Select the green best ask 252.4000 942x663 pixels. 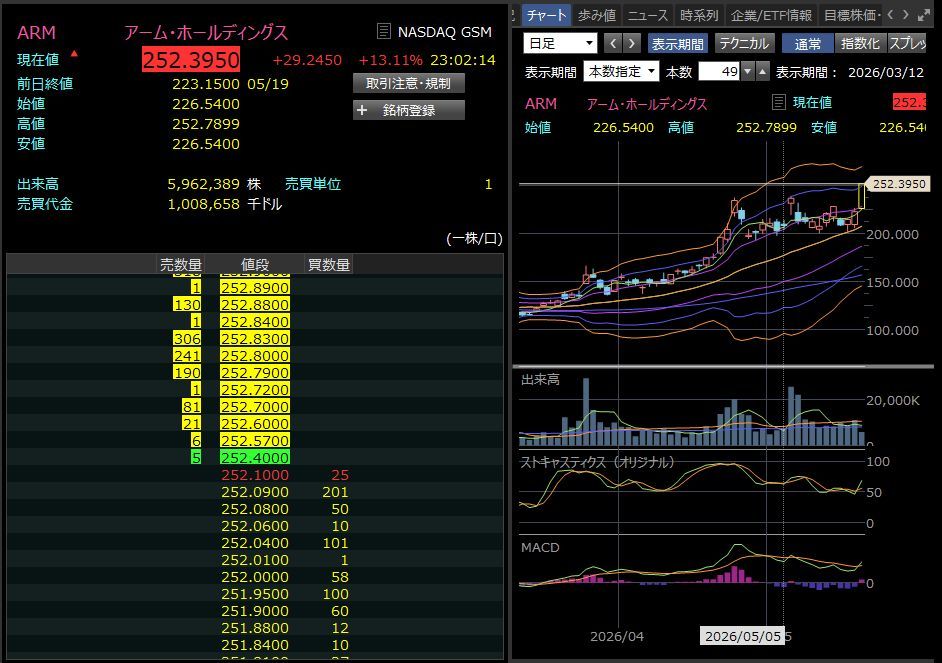coord(255,458)
